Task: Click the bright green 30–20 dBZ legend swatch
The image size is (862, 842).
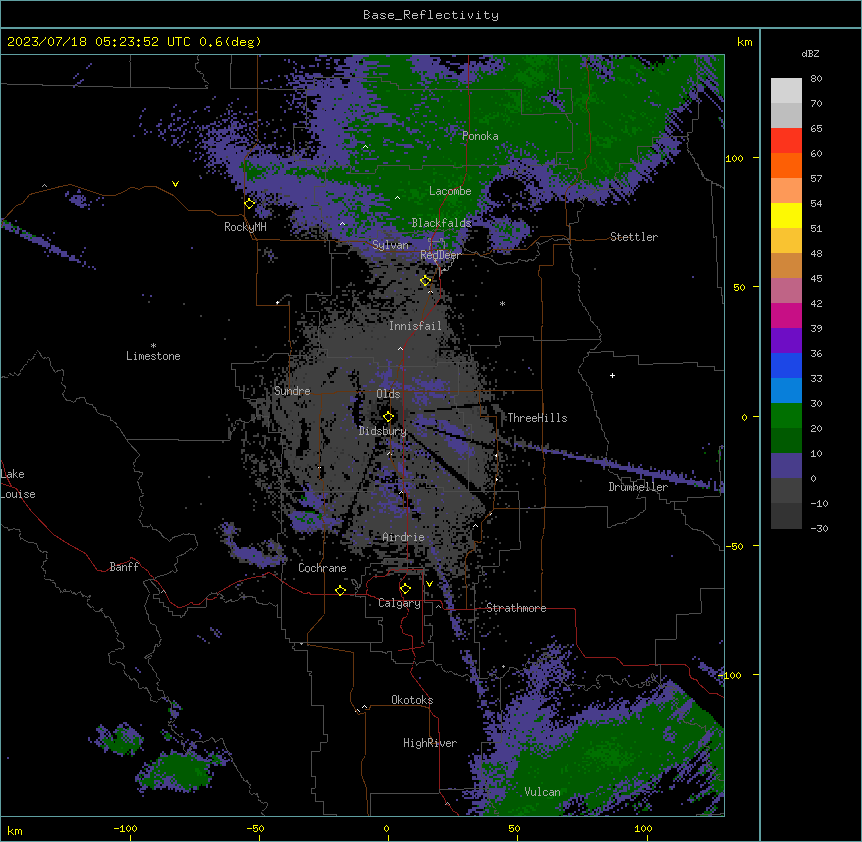Action: point(786,416)
